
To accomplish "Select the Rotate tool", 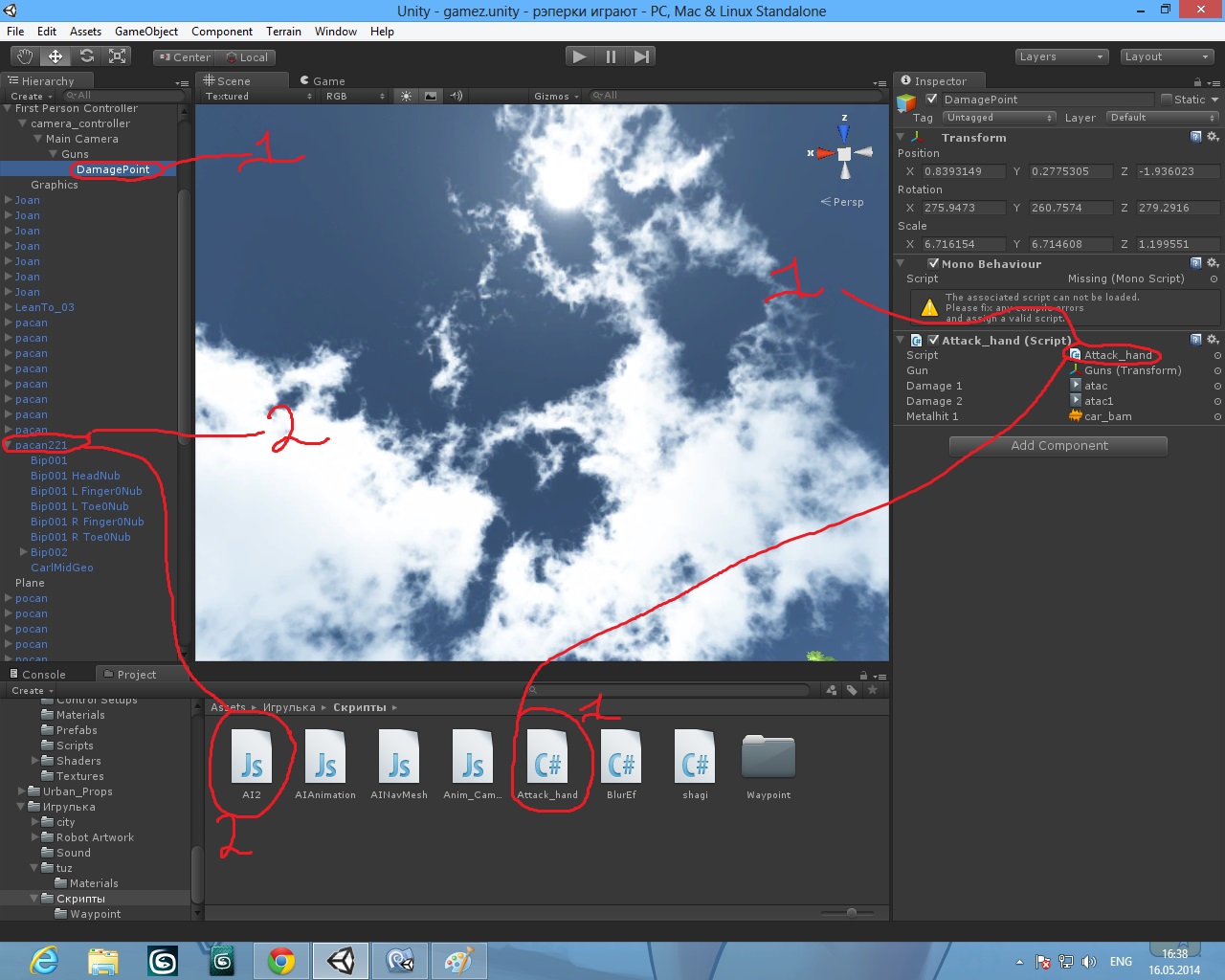I will click(87, 56).
